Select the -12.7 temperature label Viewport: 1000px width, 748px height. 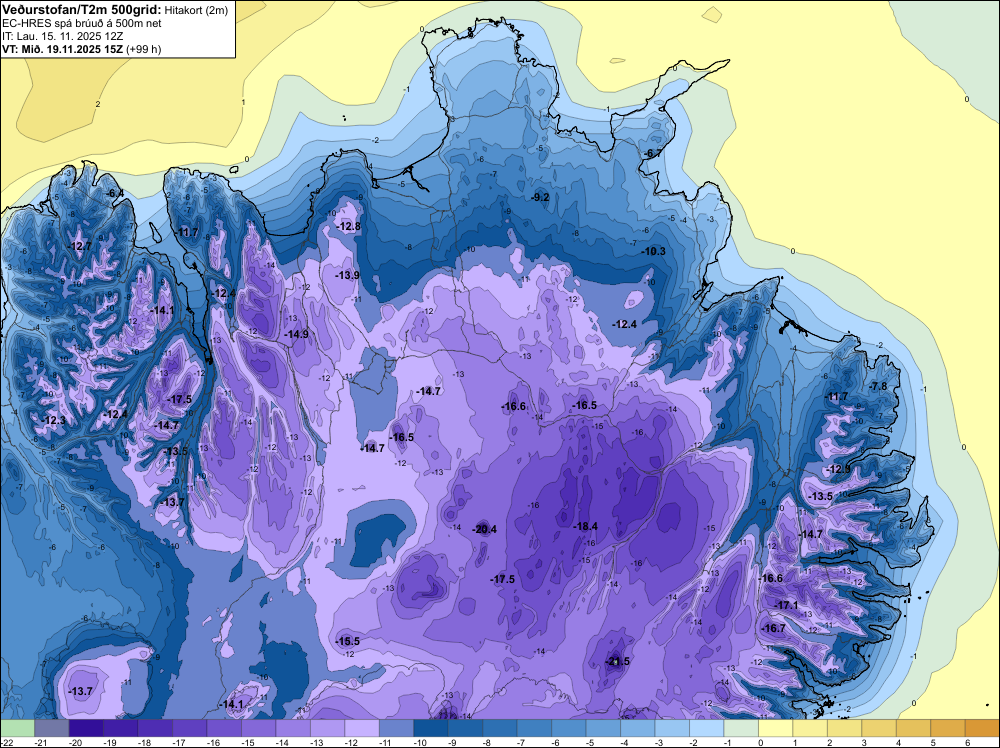[80, 246]
